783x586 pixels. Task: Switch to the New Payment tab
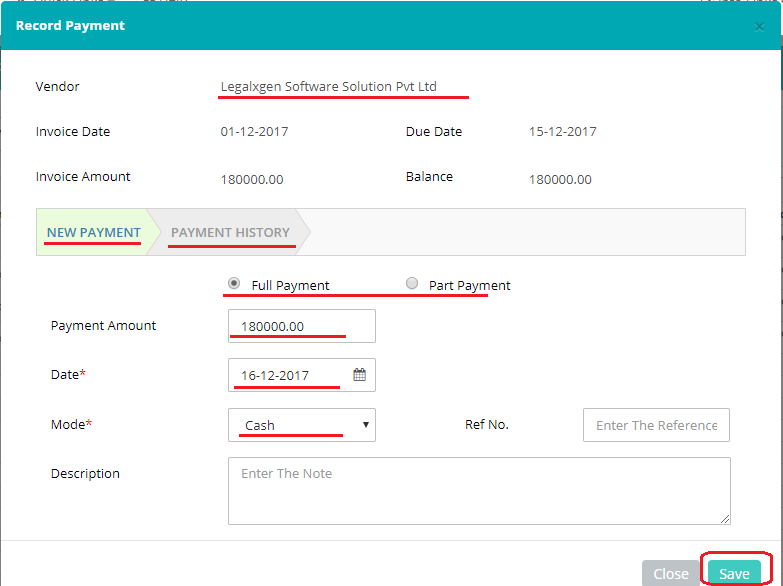[x=93, y=232]
